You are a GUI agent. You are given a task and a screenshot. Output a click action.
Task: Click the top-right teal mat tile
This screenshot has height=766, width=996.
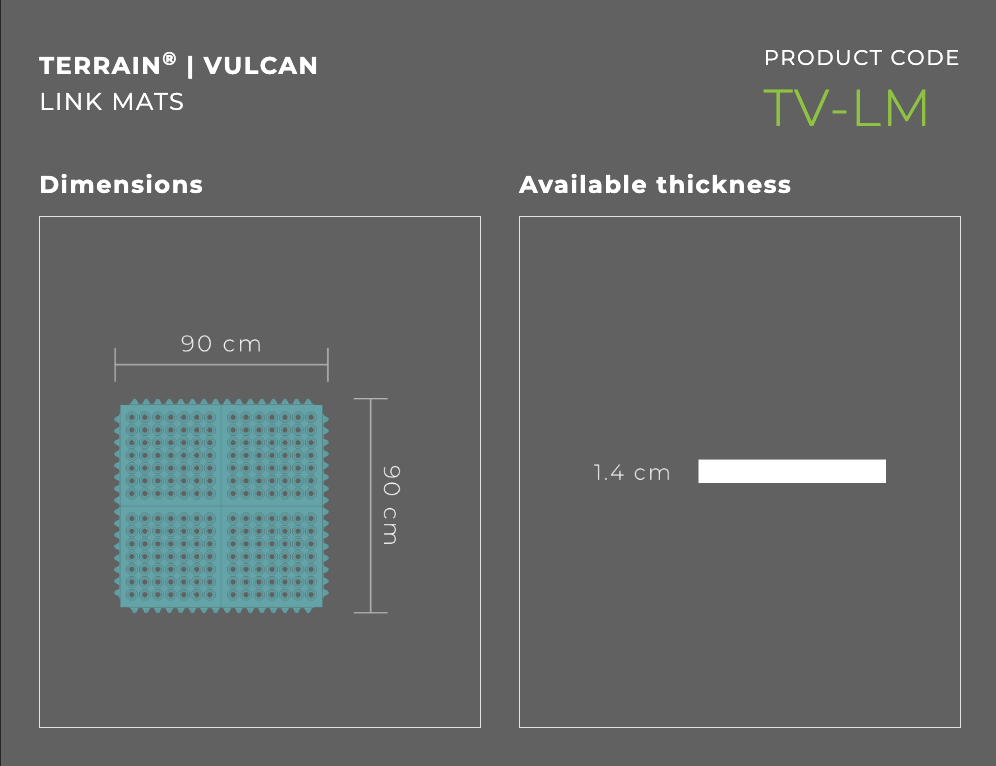(273, 455)
